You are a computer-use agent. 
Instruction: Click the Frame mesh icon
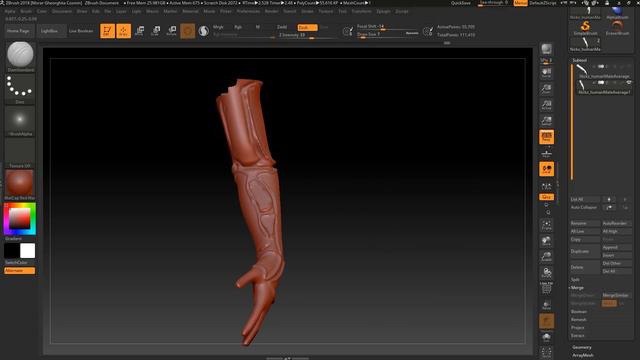pyautogui.click(x=546, y=225)
